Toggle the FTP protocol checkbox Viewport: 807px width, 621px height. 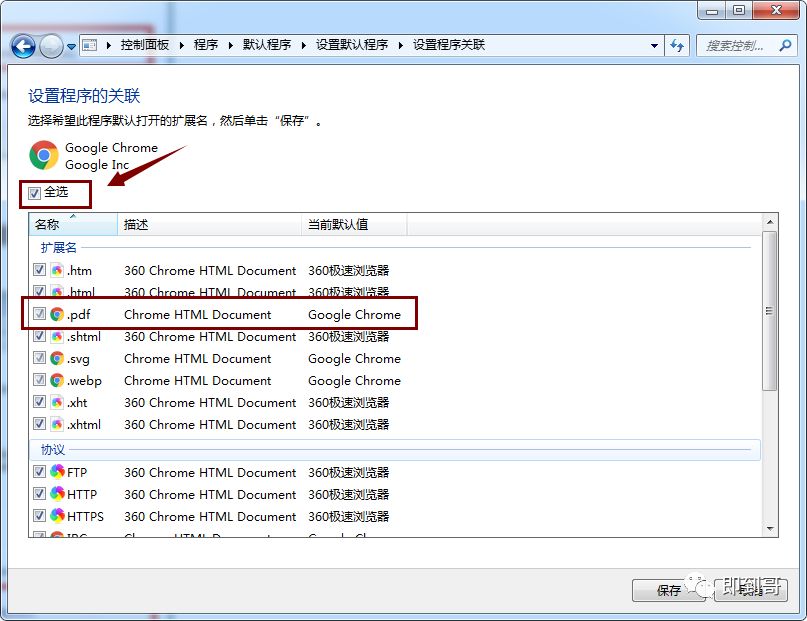coord(40,471)
